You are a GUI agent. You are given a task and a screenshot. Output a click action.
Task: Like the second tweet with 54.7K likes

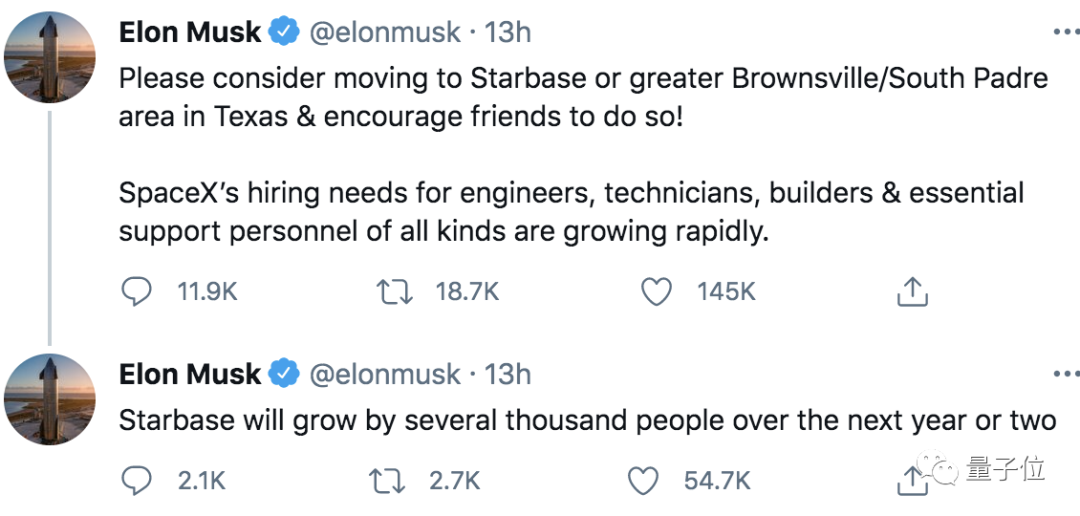[643, 482]
